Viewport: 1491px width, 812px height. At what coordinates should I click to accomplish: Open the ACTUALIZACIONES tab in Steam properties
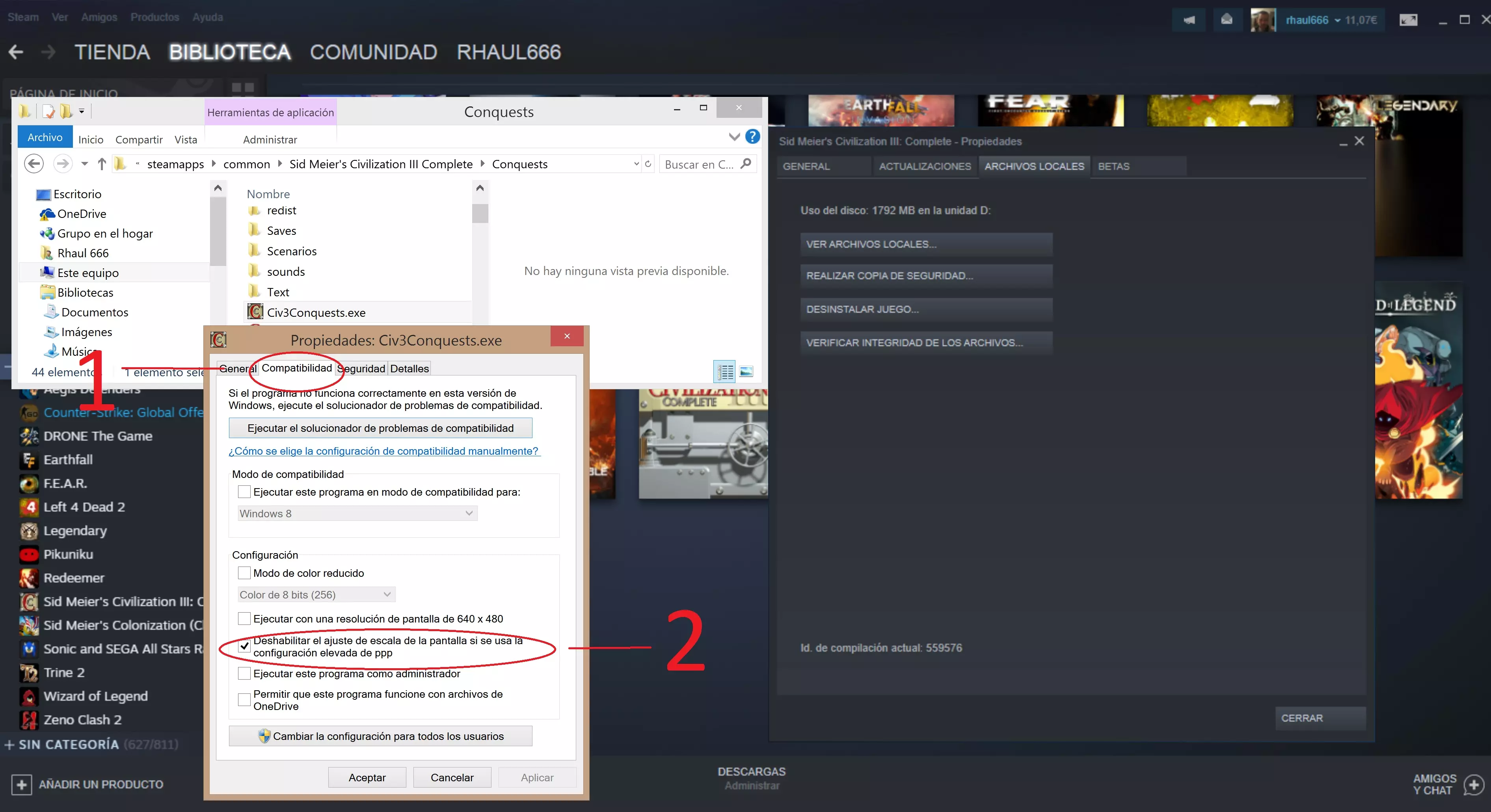coord(924,167)
